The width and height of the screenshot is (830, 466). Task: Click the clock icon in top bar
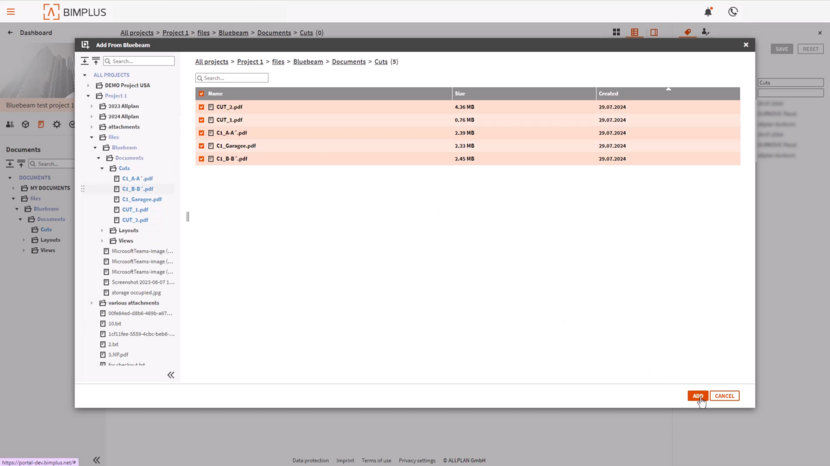(x=733, y=12)
